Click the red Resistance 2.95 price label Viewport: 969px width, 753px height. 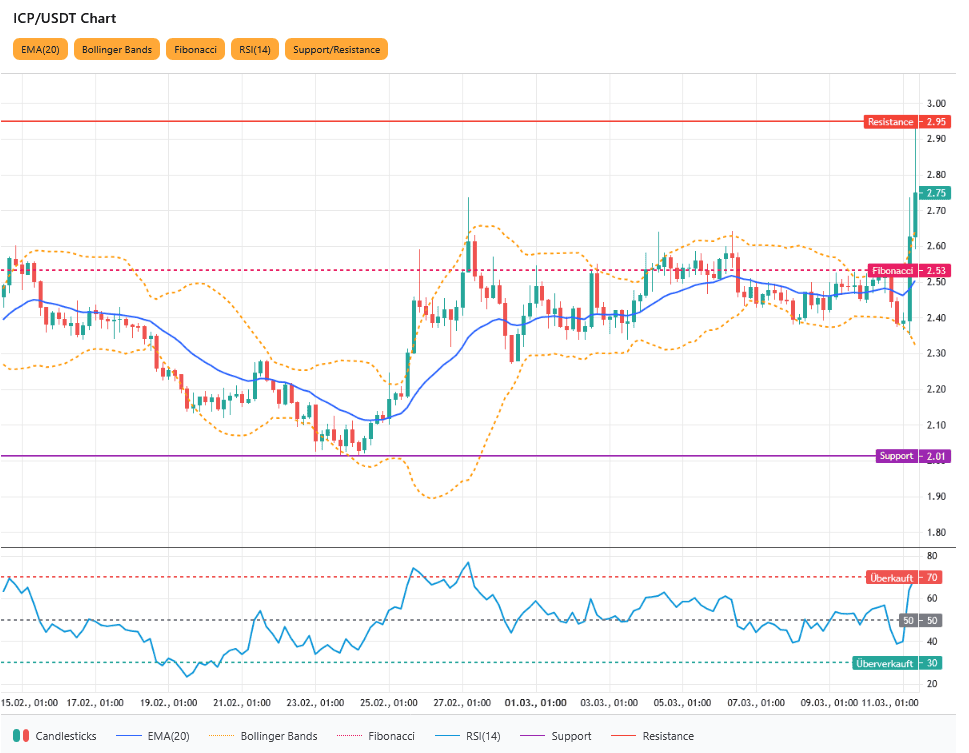pyautogui.click(x=906, y=122)
